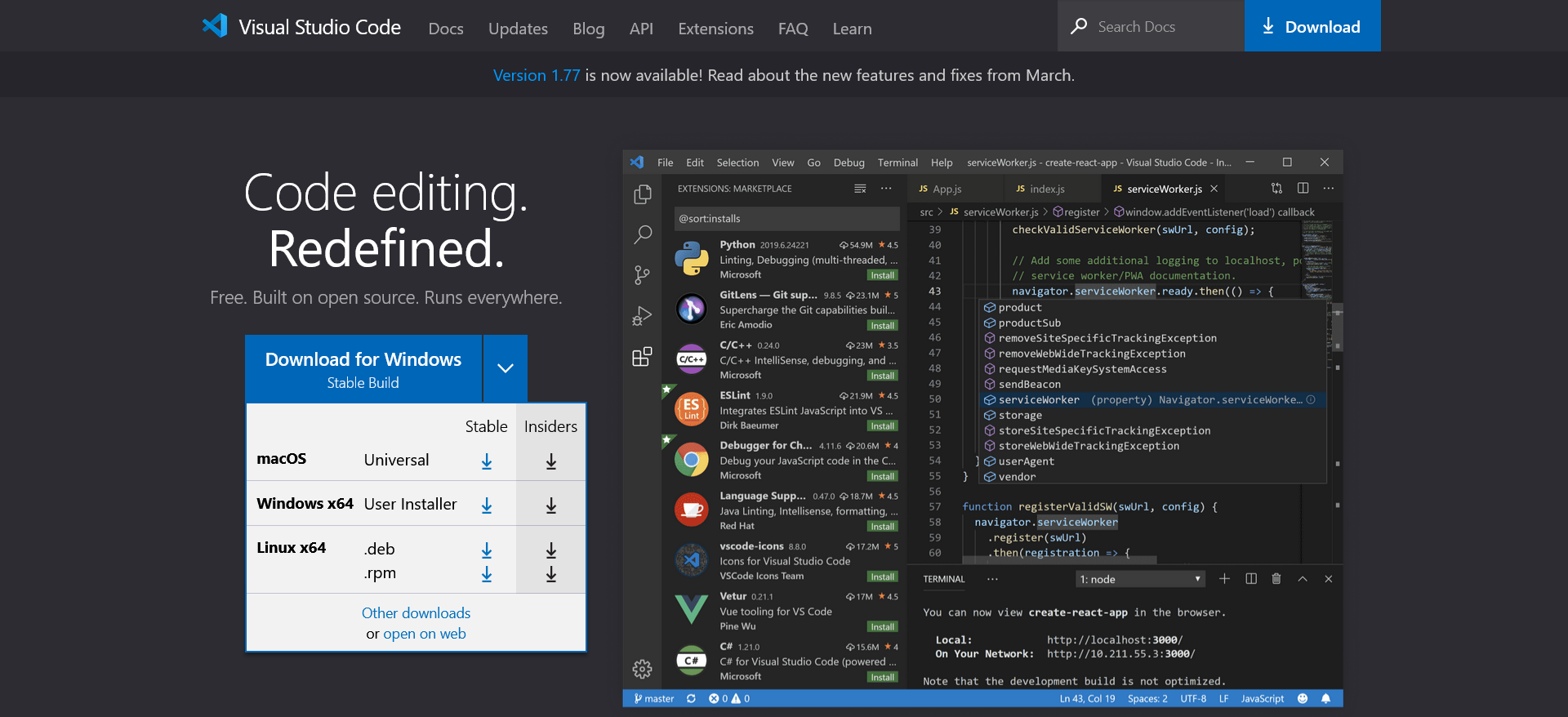
Task: Click the Python extension icon
Action: pos(692,259)
